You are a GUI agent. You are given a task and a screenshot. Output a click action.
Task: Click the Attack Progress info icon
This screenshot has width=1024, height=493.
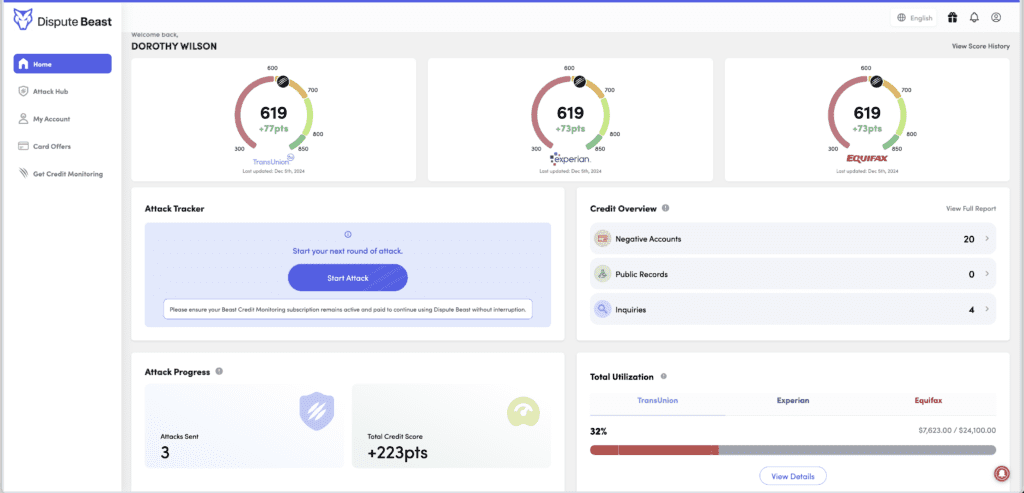219,372
